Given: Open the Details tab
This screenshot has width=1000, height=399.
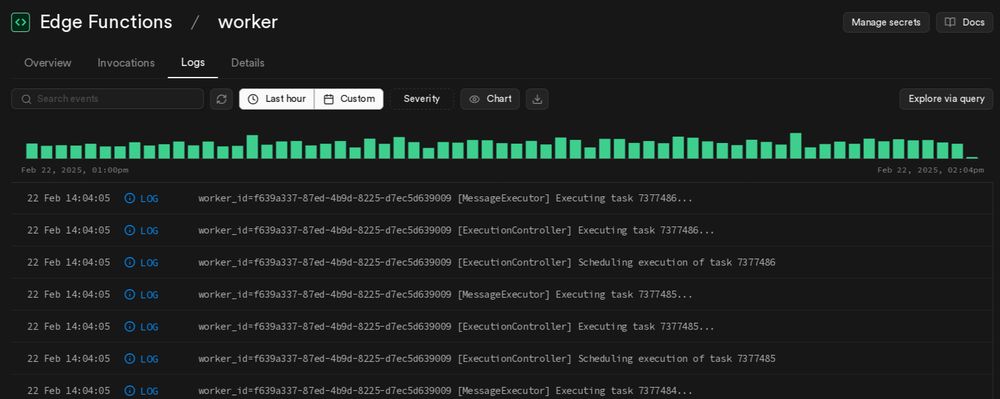Looking at the screenshot, I should pyautogui.click(x=247, y=62).
